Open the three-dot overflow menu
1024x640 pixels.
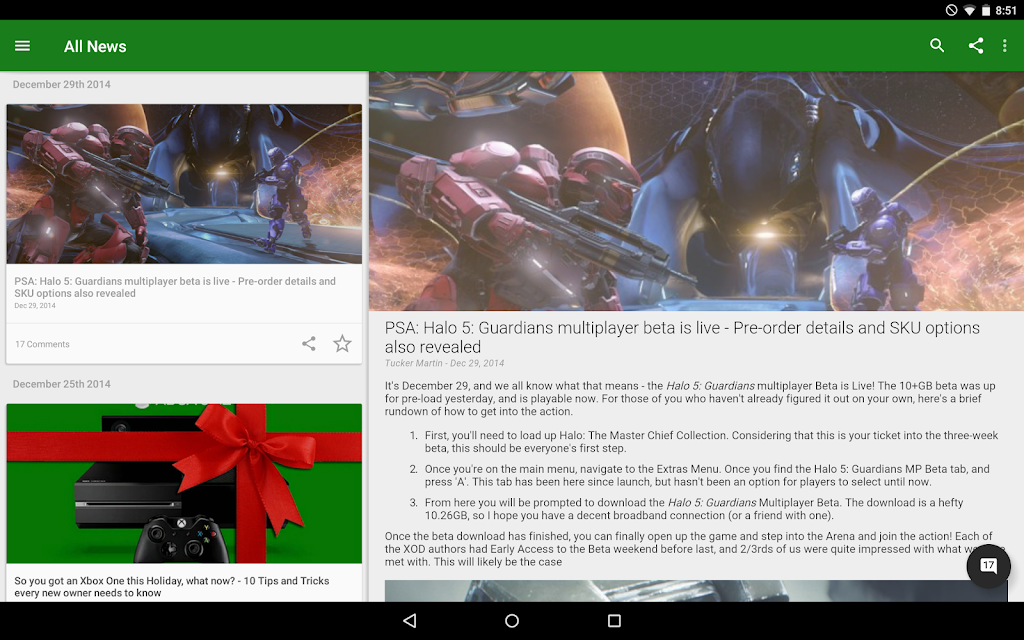(1004, 45)
